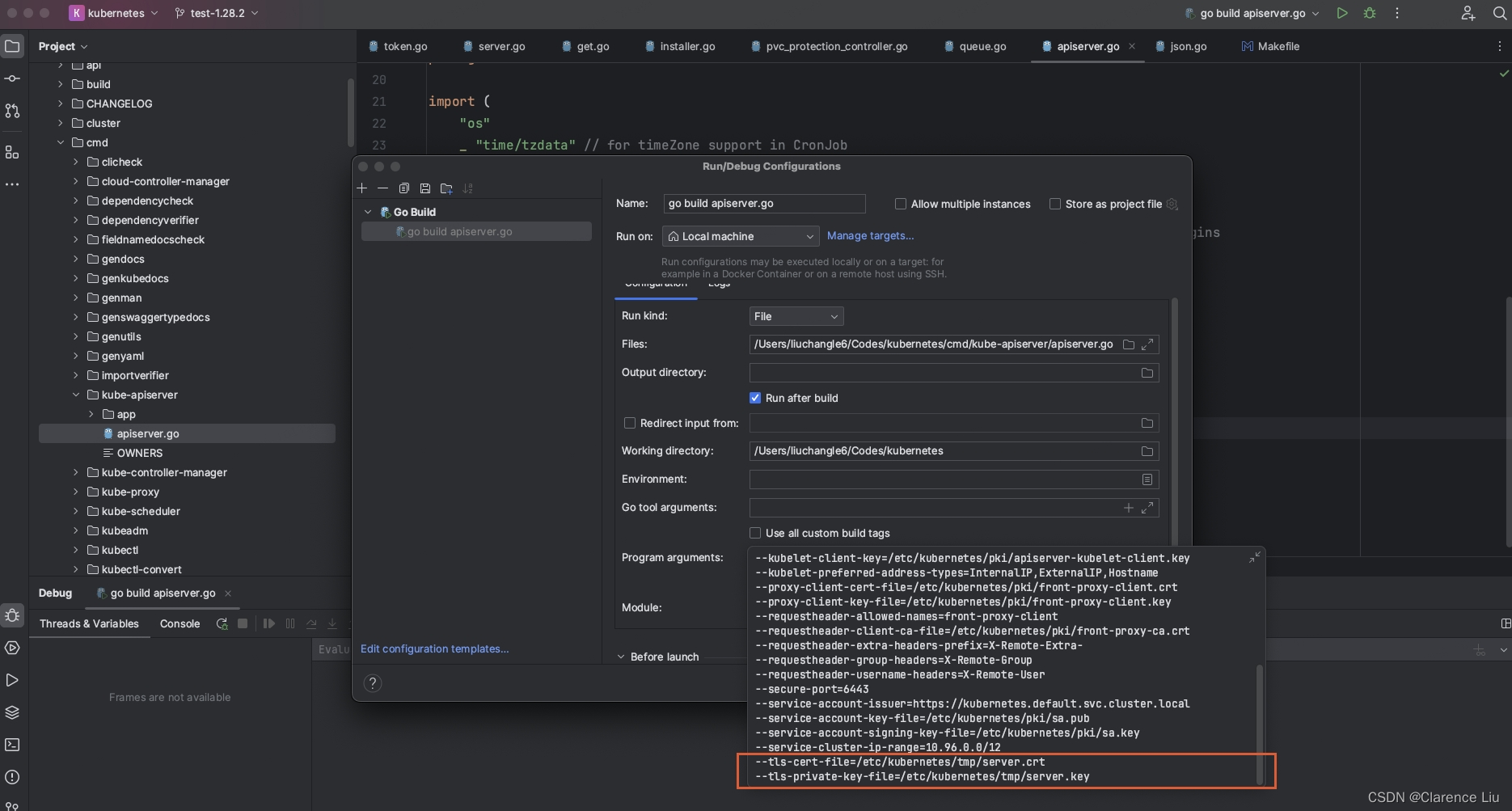Open the Run tool window icon
This screenshot has width=1512, height=811.
tap(12, 680)
